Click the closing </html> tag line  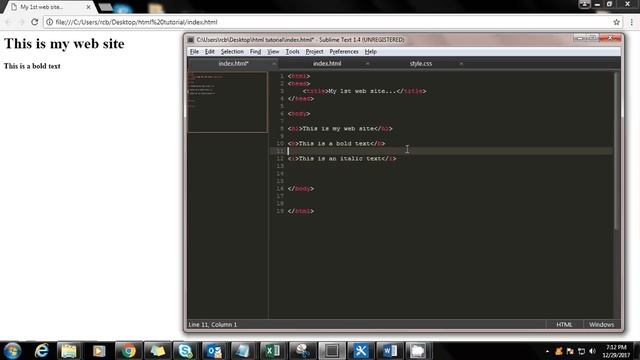click(x=300, y=211)
